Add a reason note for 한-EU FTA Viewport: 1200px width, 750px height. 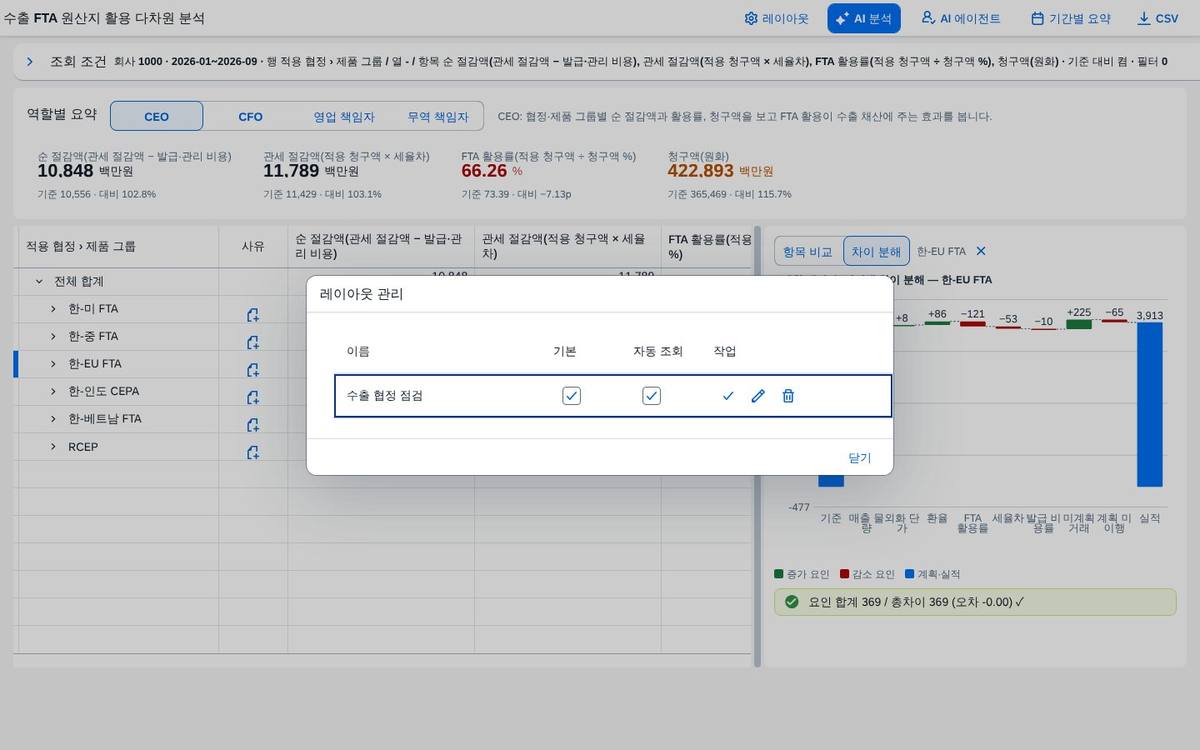[253, 370]
